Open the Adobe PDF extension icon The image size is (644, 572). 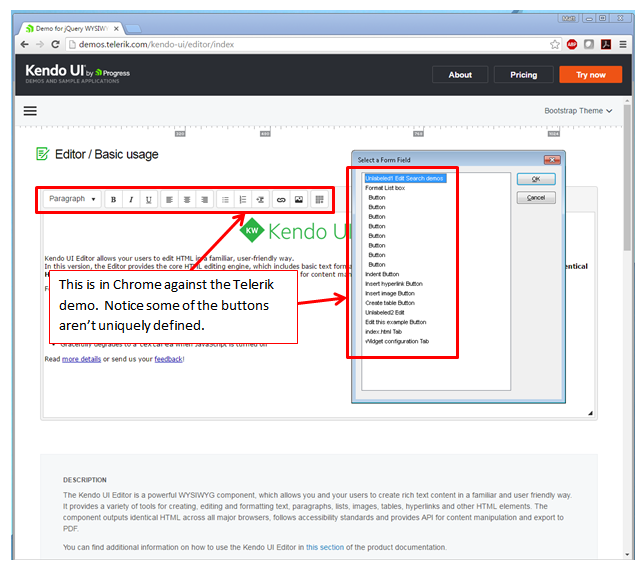point(606,44)
